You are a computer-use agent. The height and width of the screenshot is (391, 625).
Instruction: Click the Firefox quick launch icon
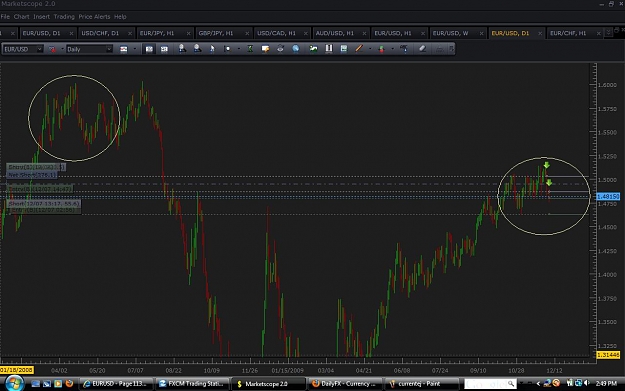point(69,383)
